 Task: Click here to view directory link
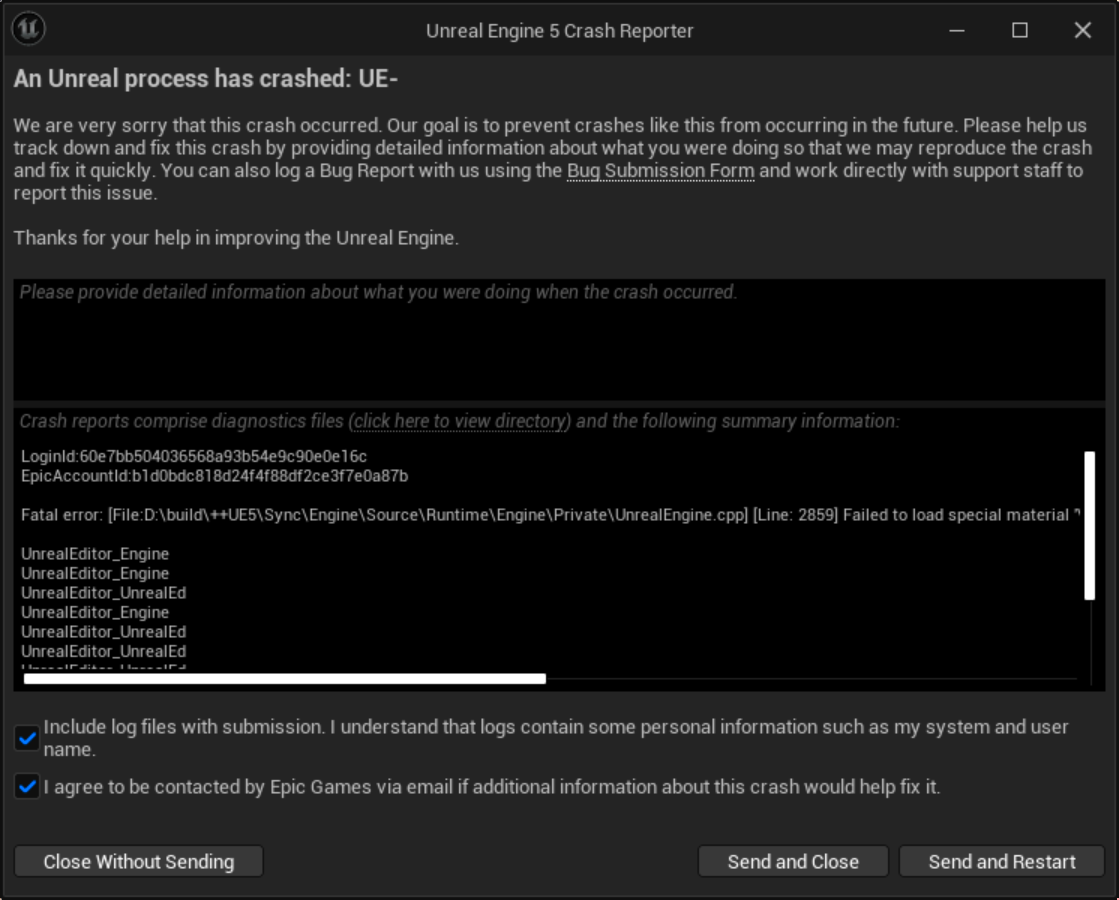[461, 421]
